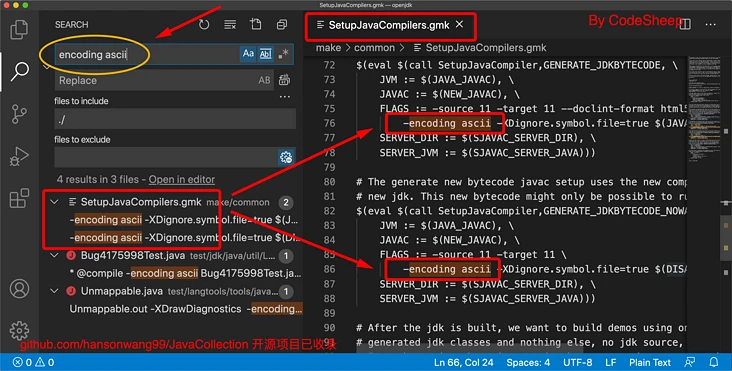
Task: Open the Manage gear icon
Action: tap(19, 330)
